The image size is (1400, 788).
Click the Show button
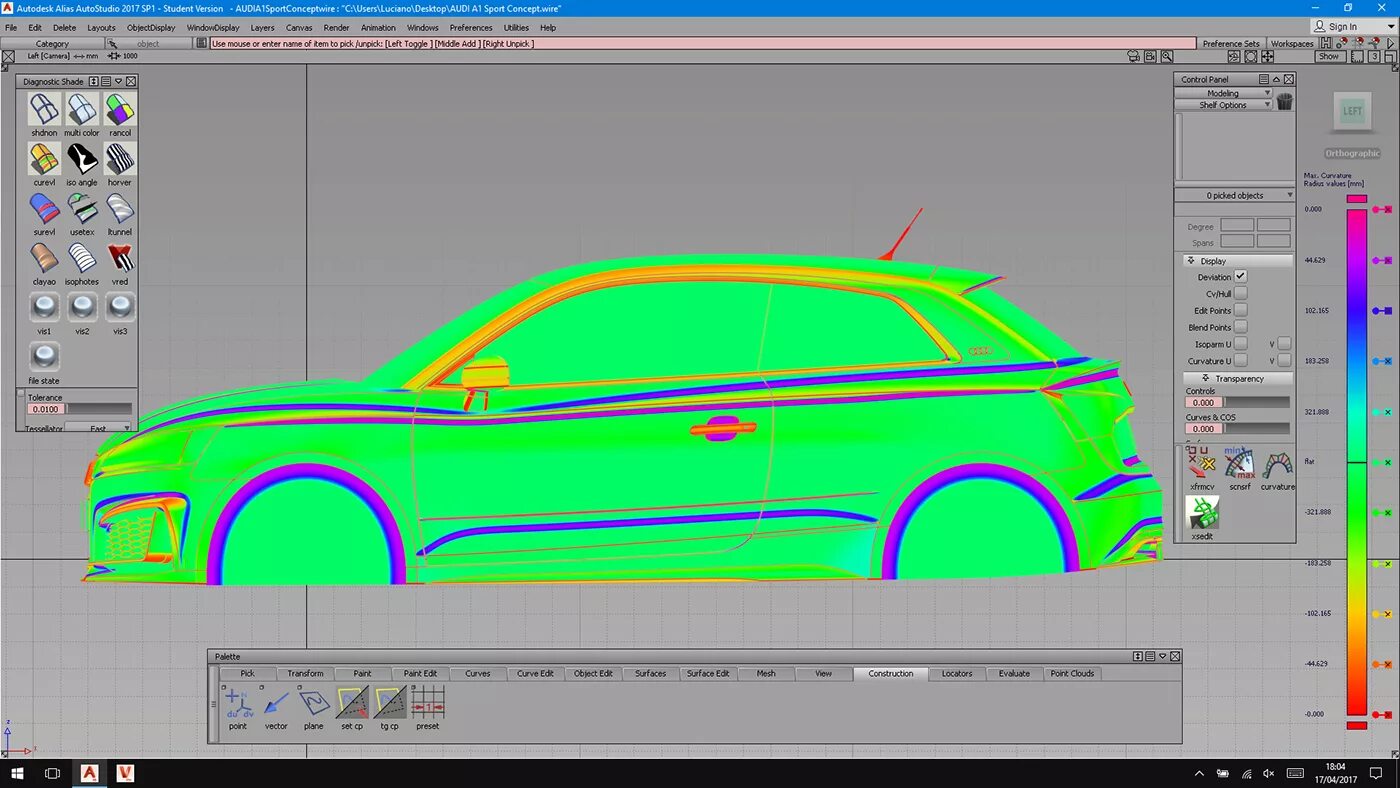1328,56
